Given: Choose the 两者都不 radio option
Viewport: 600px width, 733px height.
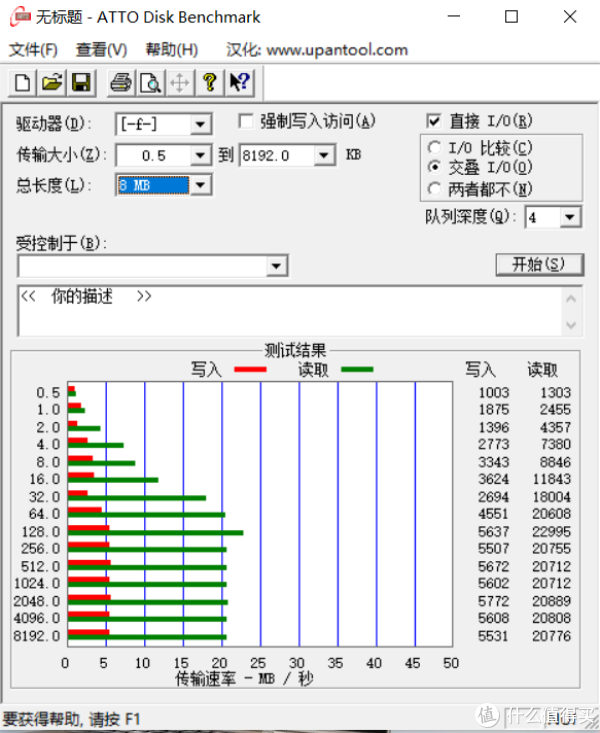Looking at the screenshot, I should (x=434, y=189).
